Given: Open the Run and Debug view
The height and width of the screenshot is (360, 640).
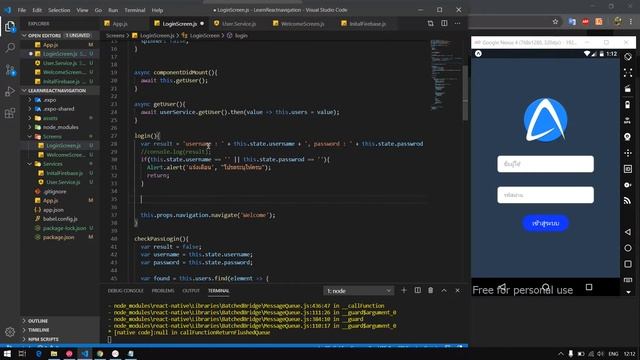Looking at the screenshot, I should coord(10,91).
